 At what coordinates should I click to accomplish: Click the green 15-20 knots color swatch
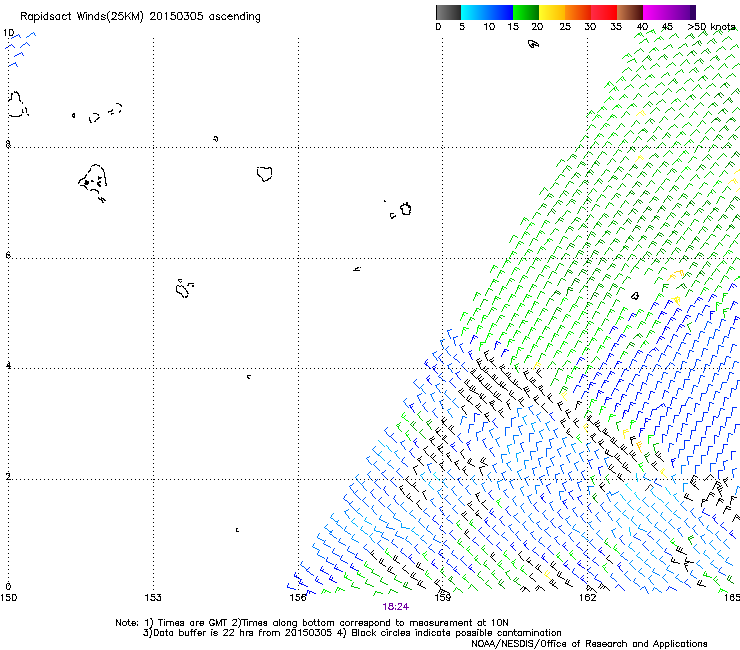(x=526, y=12)
